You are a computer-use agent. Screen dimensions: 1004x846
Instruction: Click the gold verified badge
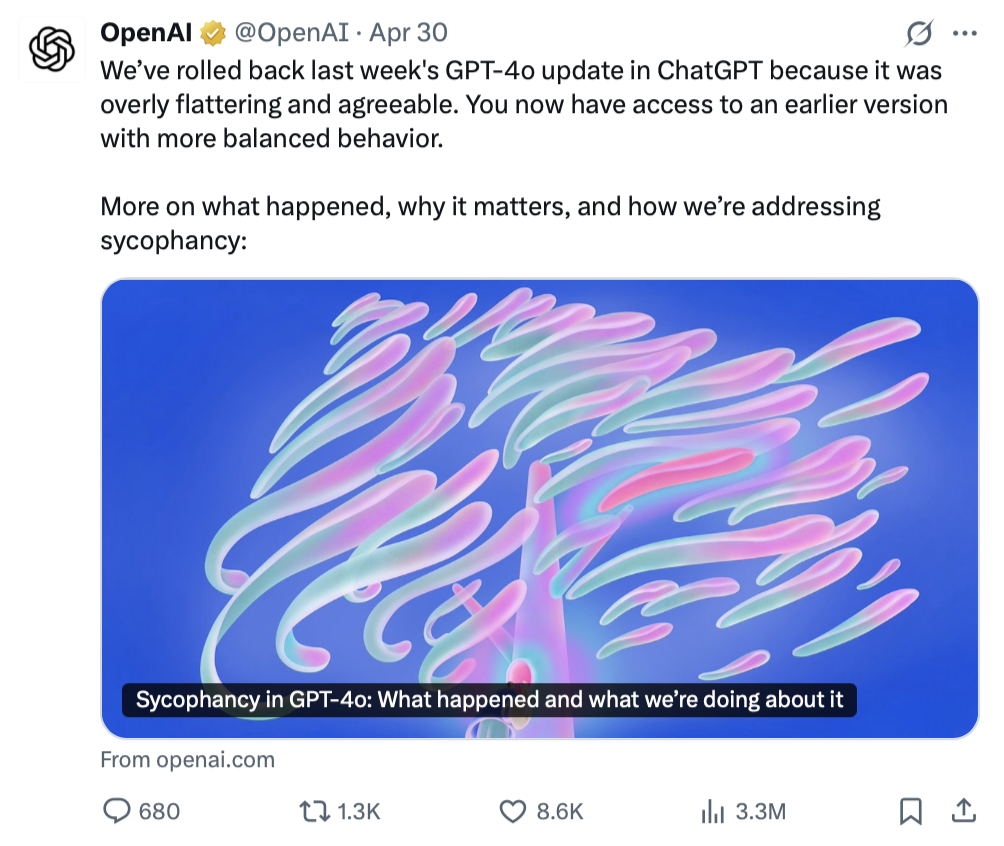213,33
